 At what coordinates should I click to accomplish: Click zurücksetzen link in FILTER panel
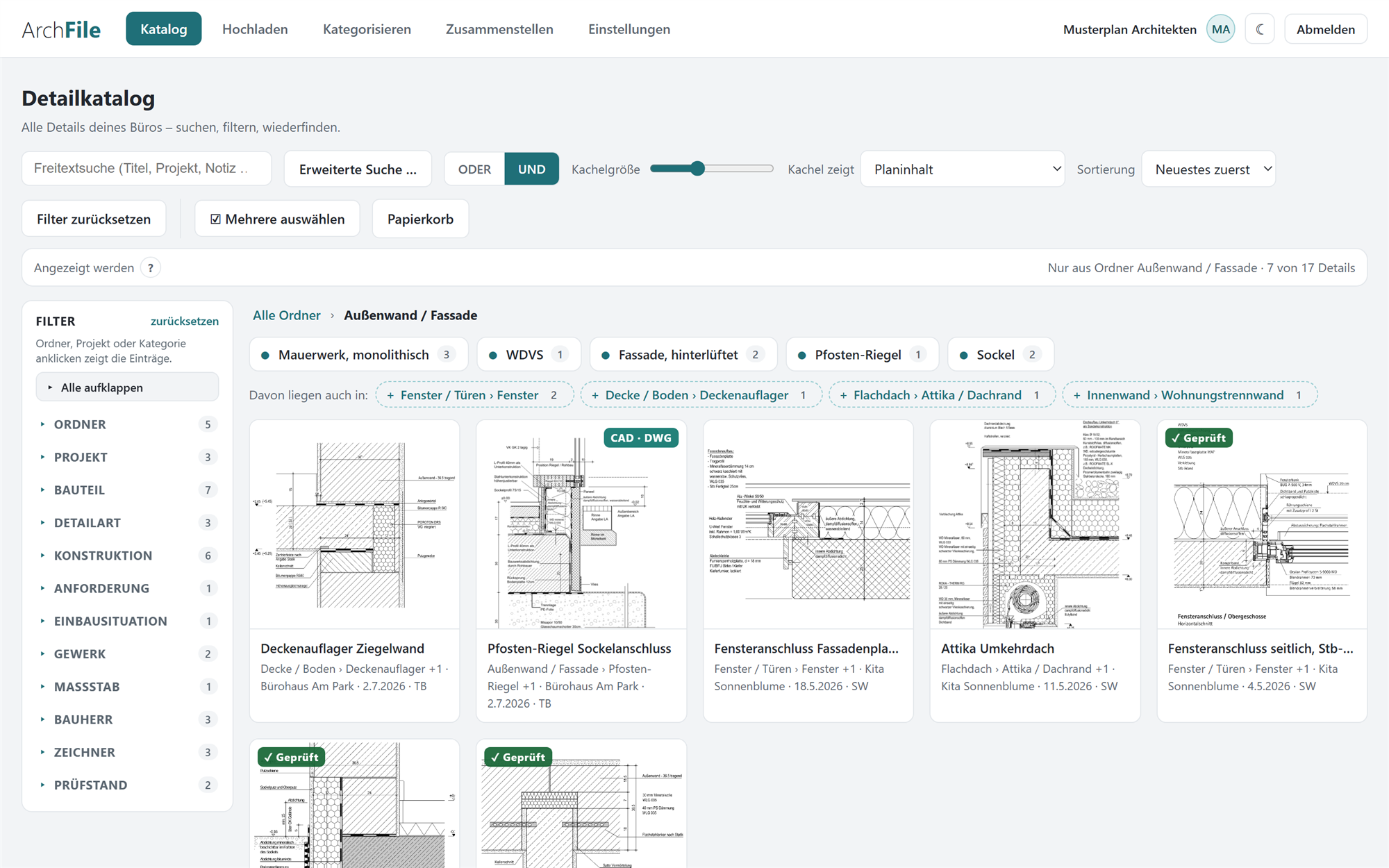tap(185, 321)
